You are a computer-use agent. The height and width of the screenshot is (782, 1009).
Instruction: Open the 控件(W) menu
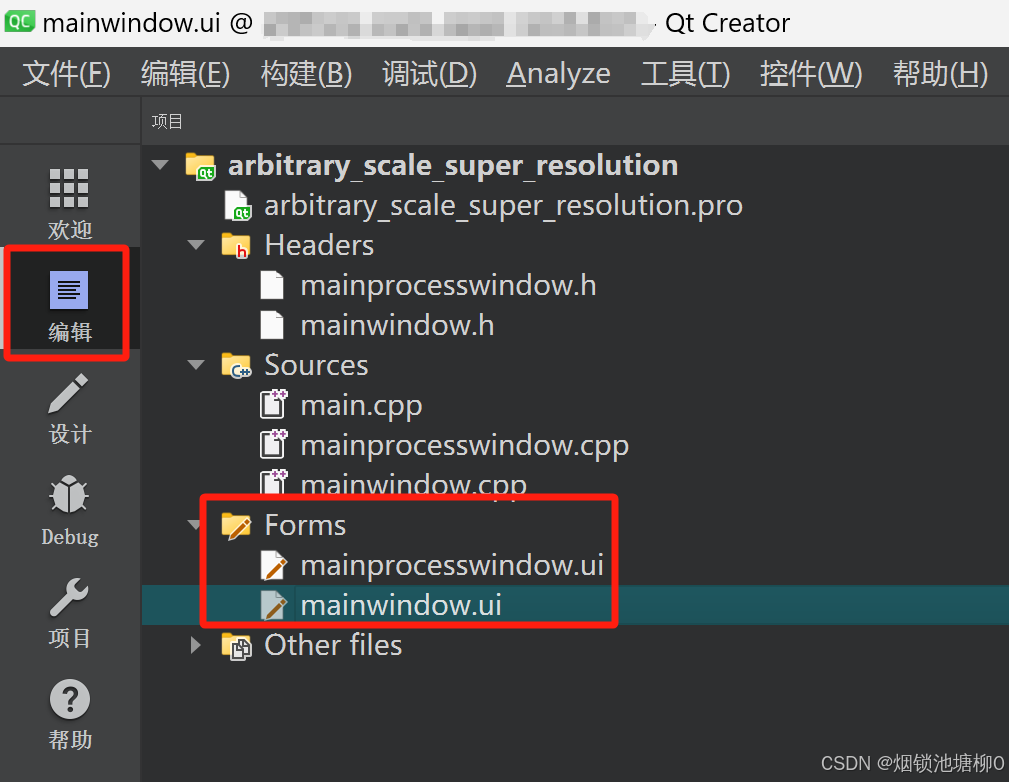point(811,73)
